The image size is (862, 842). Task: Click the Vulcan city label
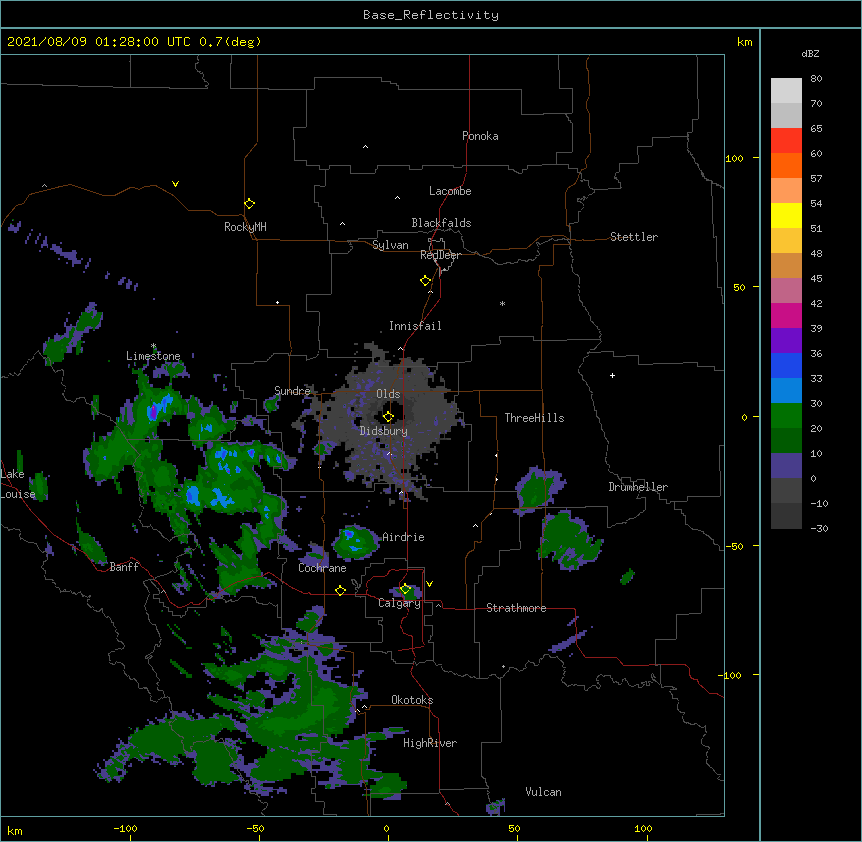click(543, 792)
